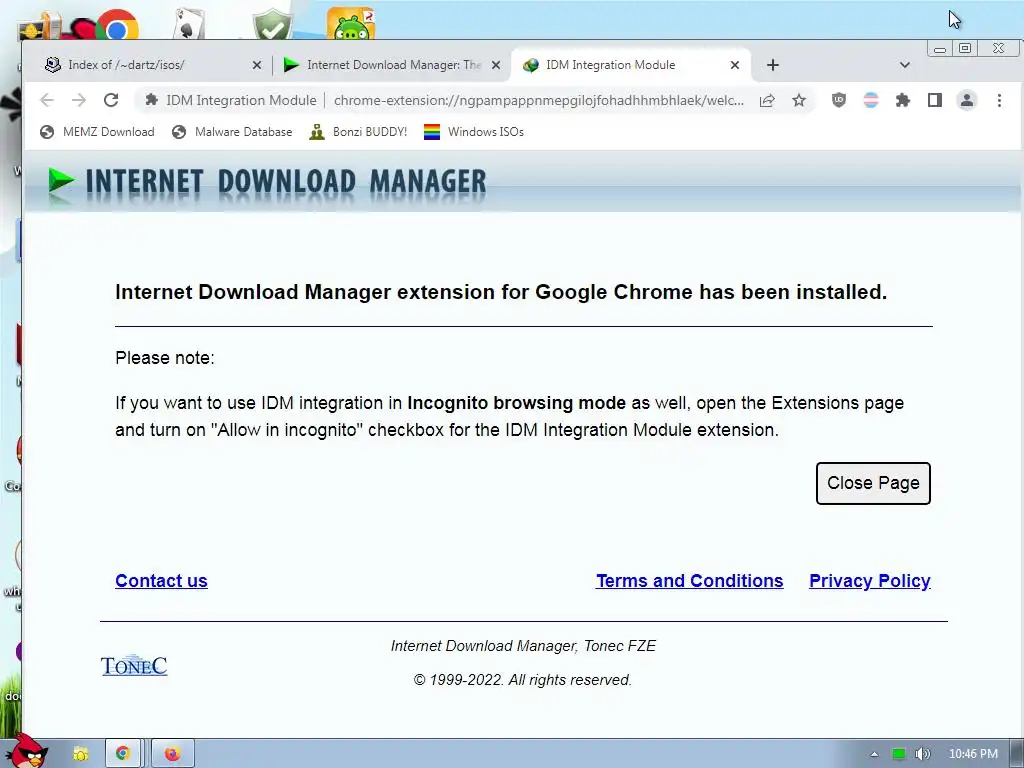1024x768 pixels.
Task: Open the volume speaker tray icon
Action: [922, 754]
